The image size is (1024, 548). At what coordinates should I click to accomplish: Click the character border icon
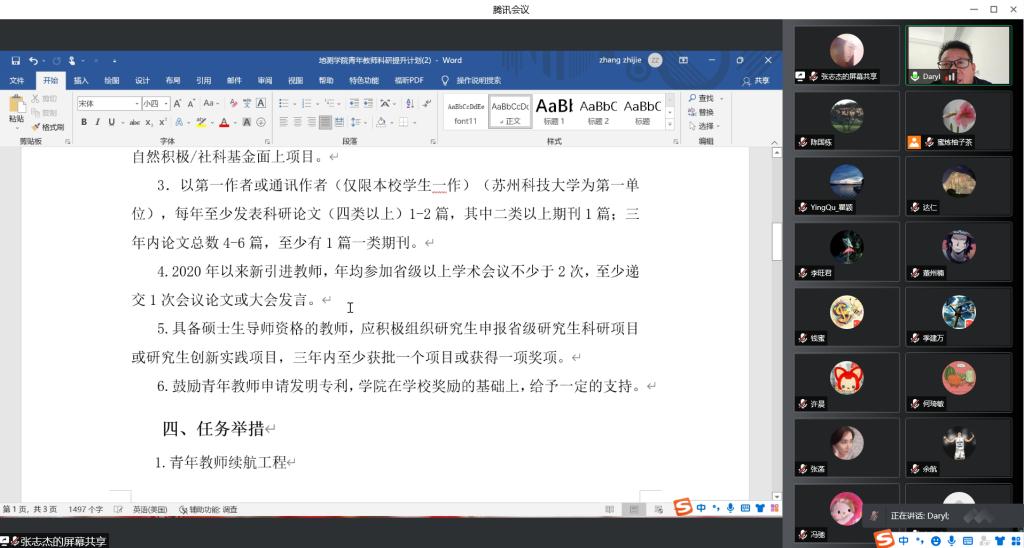[x=261, y=103]
